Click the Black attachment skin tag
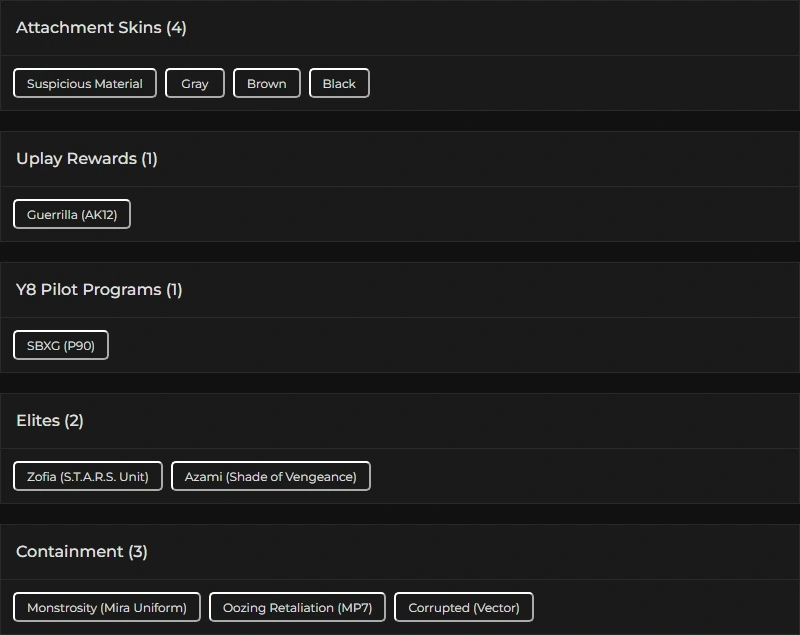The height and width of the screenshot is (635, 800). [339, 84]
